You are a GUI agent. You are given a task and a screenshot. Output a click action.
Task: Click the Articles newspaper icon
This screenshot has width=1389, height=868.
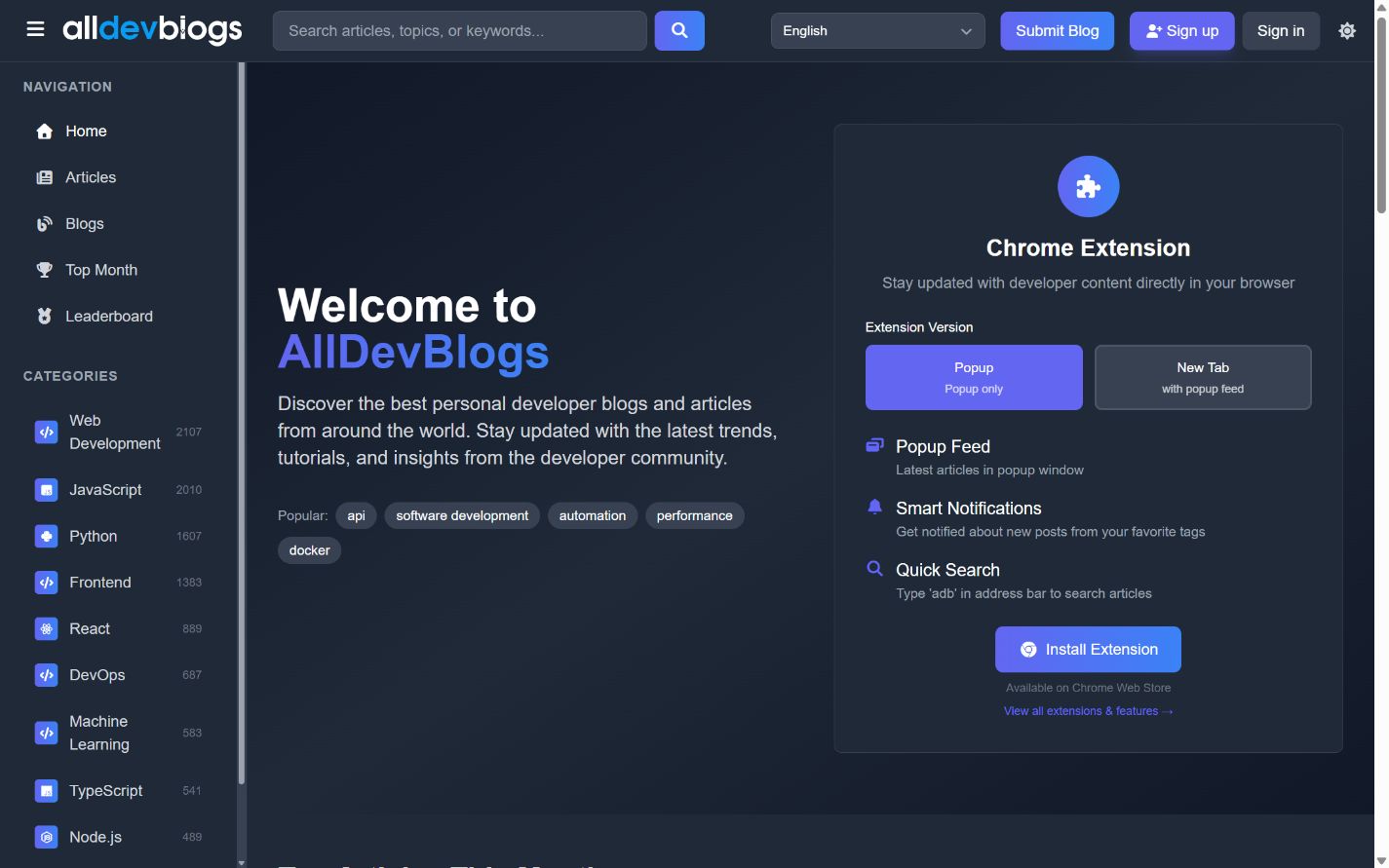(44, 177)
